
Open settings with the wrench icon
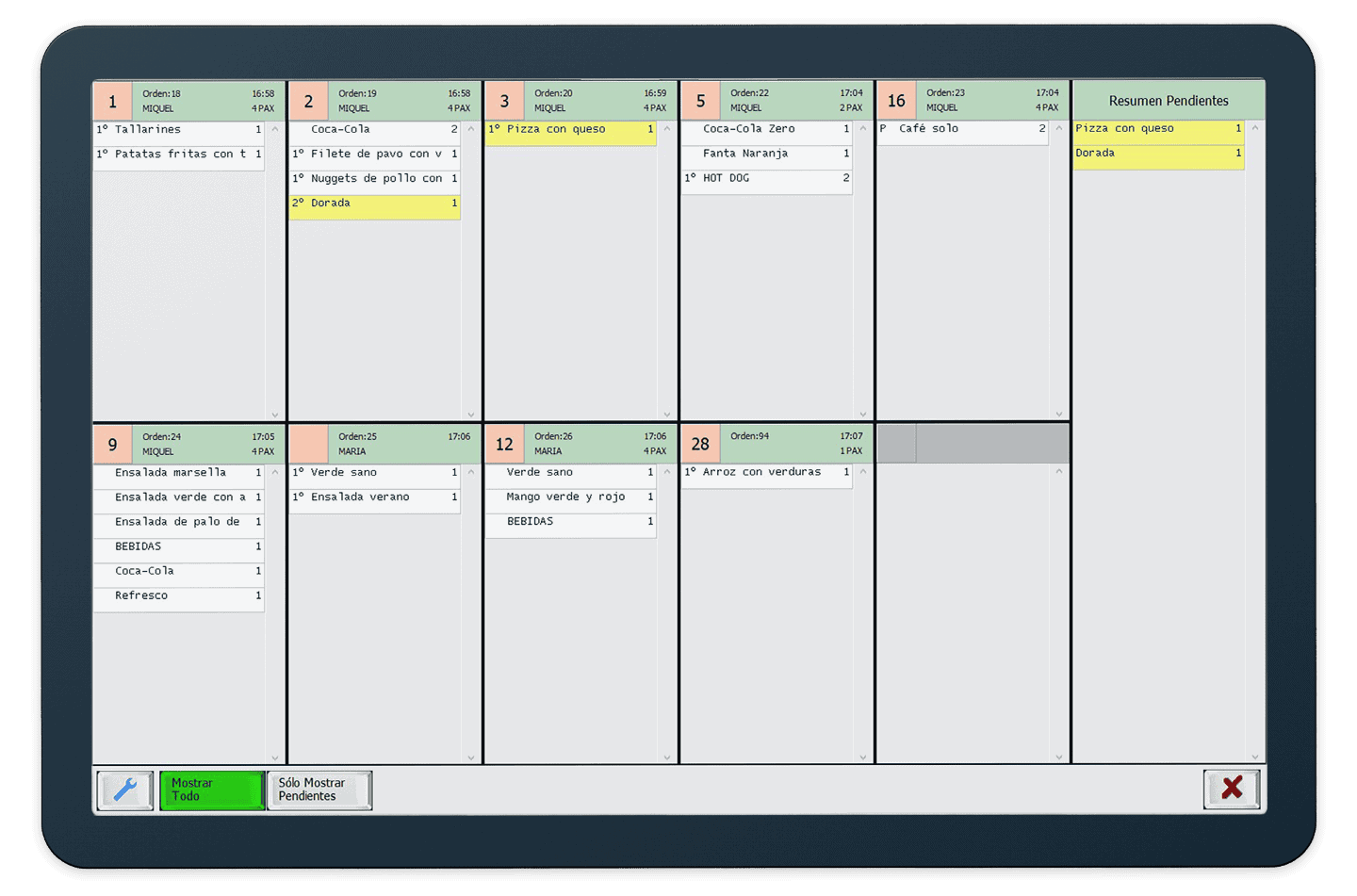point(124,790)
